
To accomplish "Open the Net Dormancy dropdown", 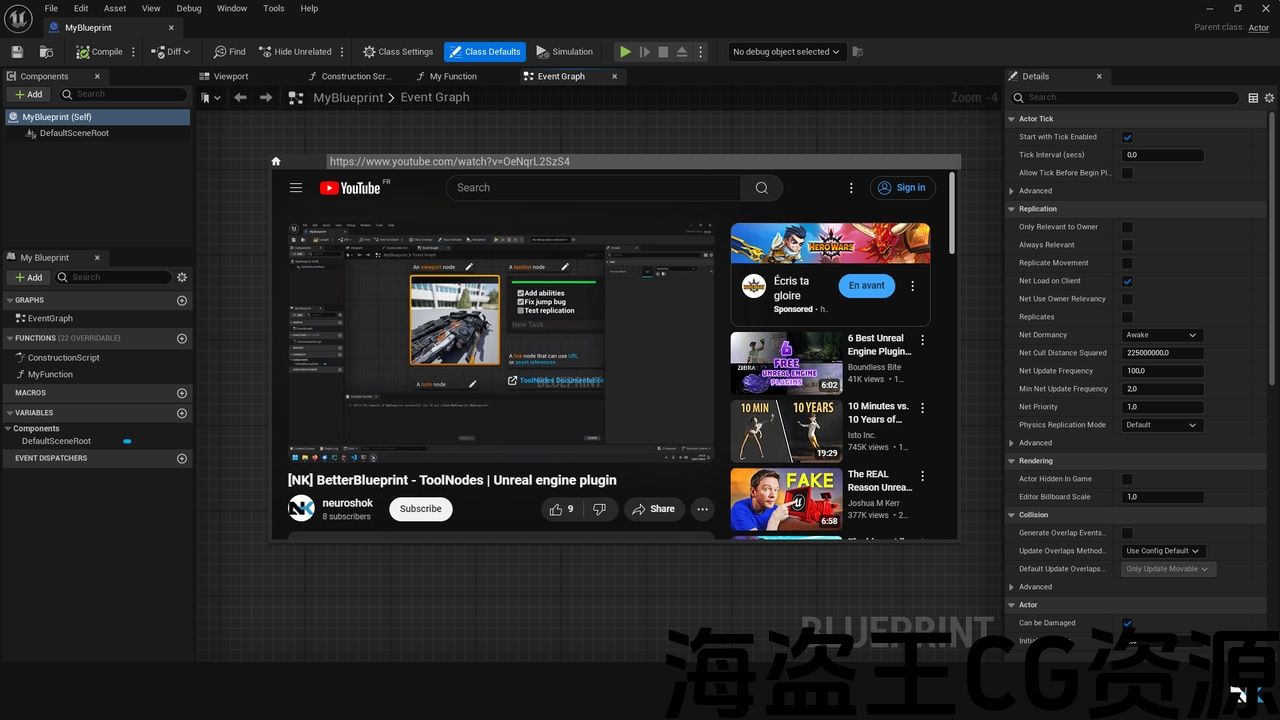I will click(x=1161, y=335).
